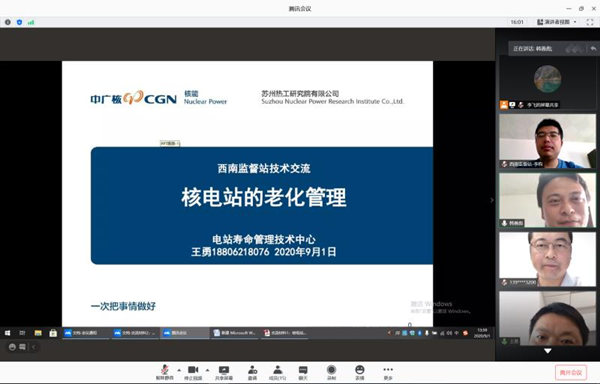Image resolution: width=600 pixels, height=384 pixels.
Task: Open the speaker view layout dropdown
Action: (557, 22)
